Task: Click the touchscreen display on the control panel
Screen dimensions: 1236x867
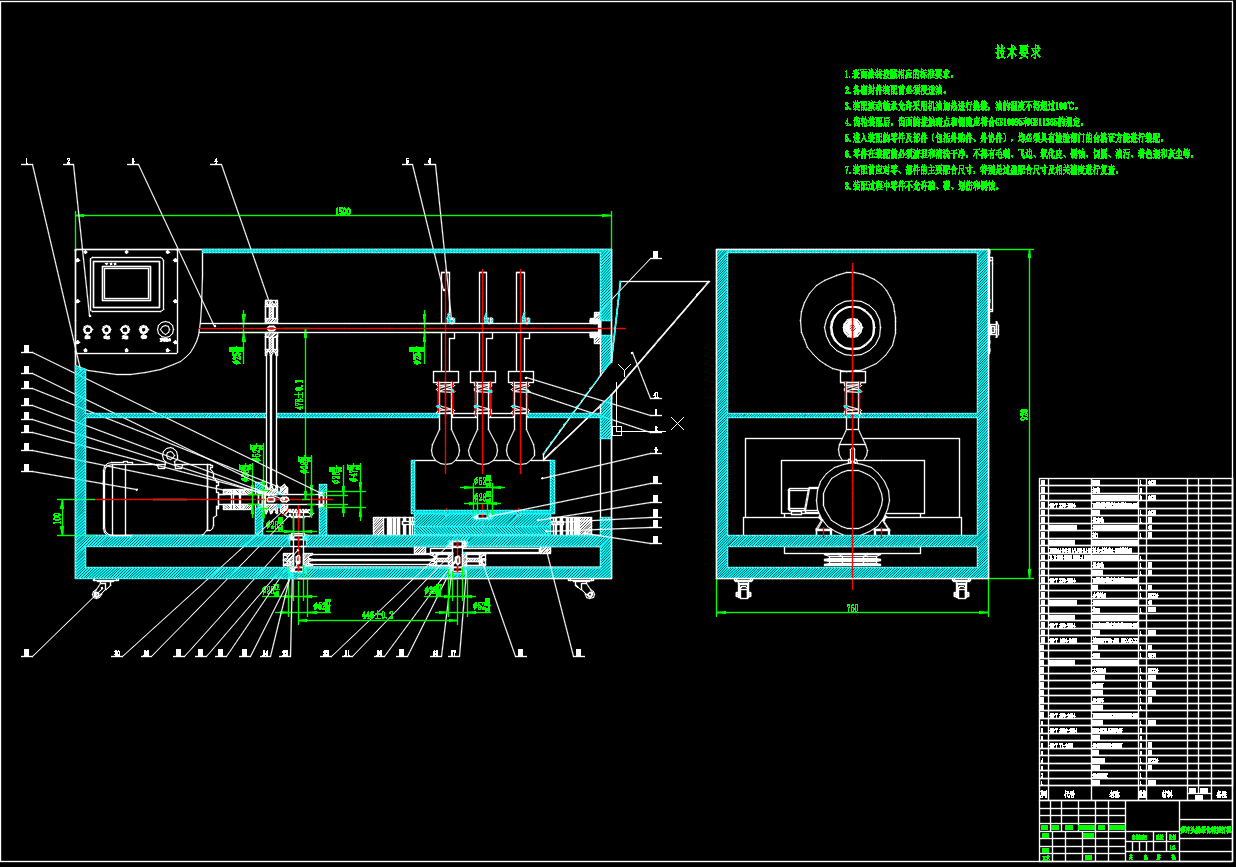Action: pyautogui.click(x=125, y=284)
